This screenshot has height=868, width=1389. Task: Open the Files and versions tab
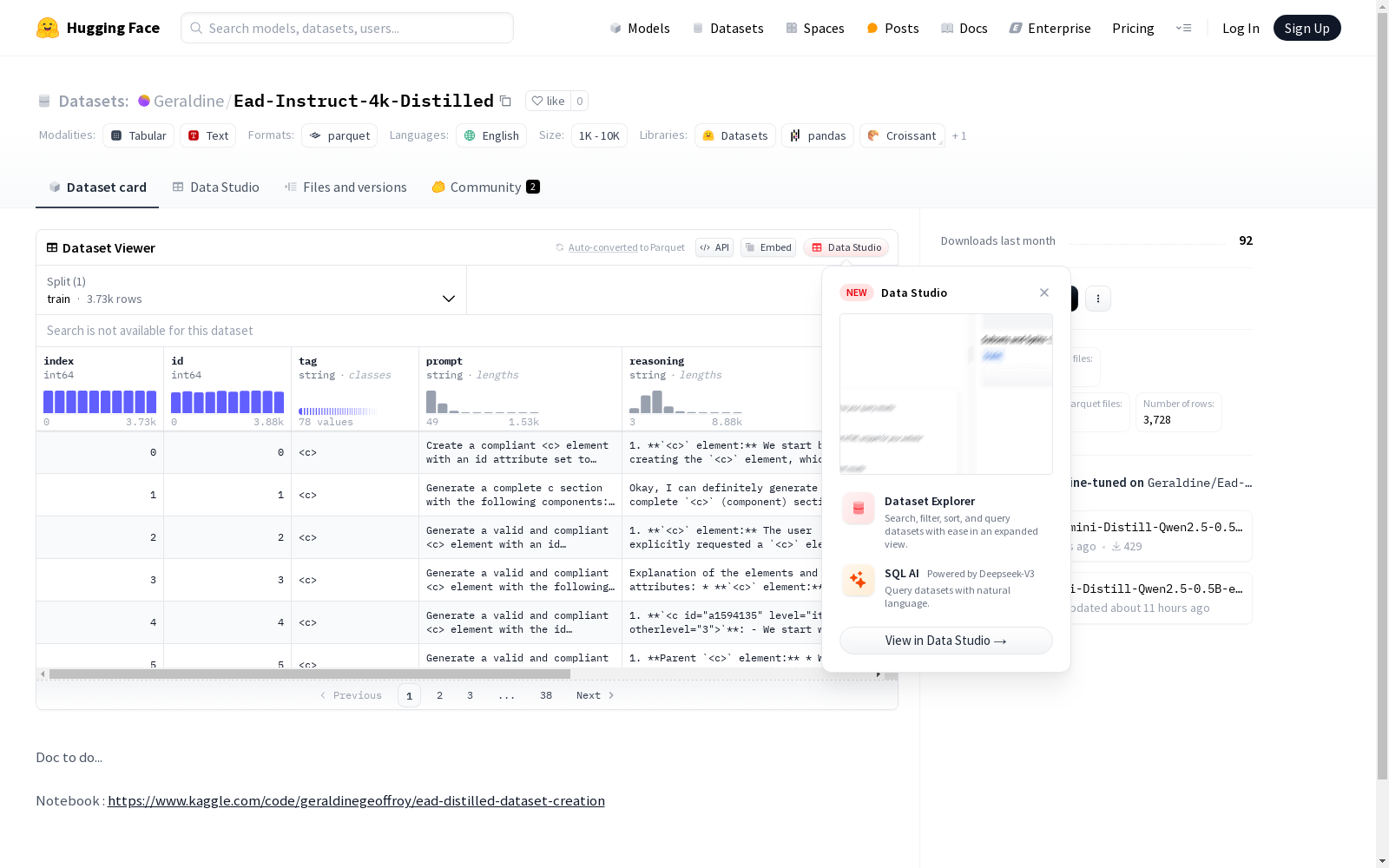(346, 187)
